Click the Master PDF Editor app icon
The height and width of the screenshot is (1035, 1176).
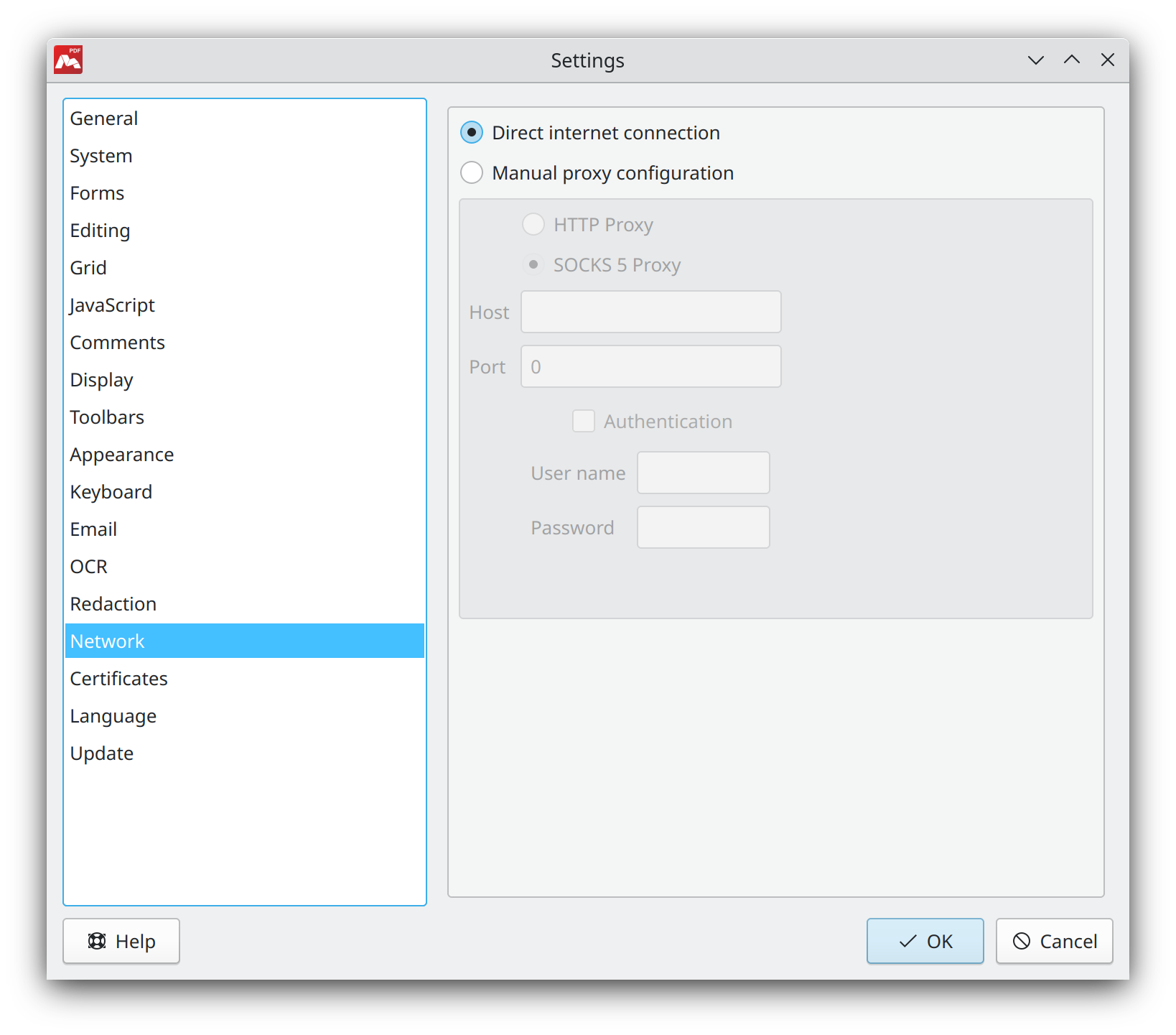tap(68, 60)
